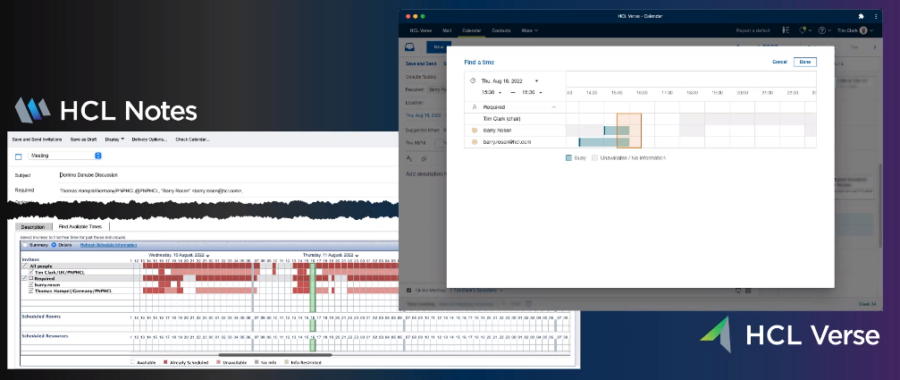
Task: Click Save as Draft in Notes
Action: pyautogui.click(x=84, y=139)
